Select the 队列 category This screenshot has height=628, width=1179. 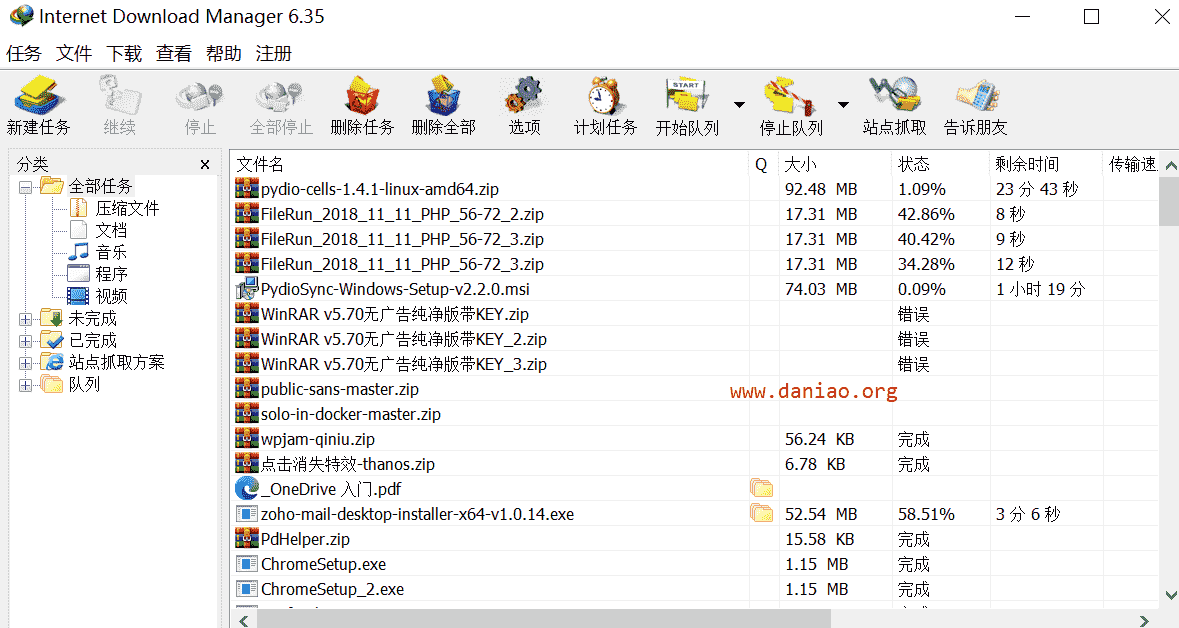(x=84, y=384)
